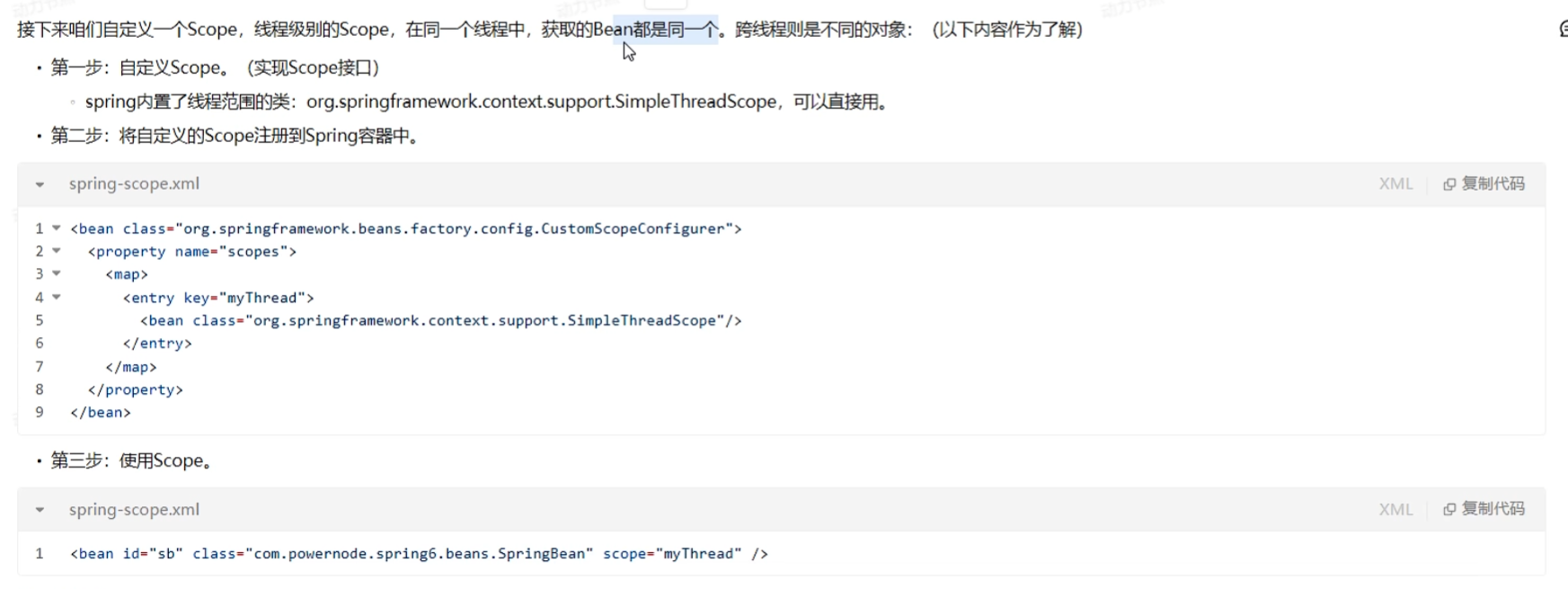Fold the CustomScopeConfigurer bean at line 1
The image size is (1568, 589).
click(57, 228)
